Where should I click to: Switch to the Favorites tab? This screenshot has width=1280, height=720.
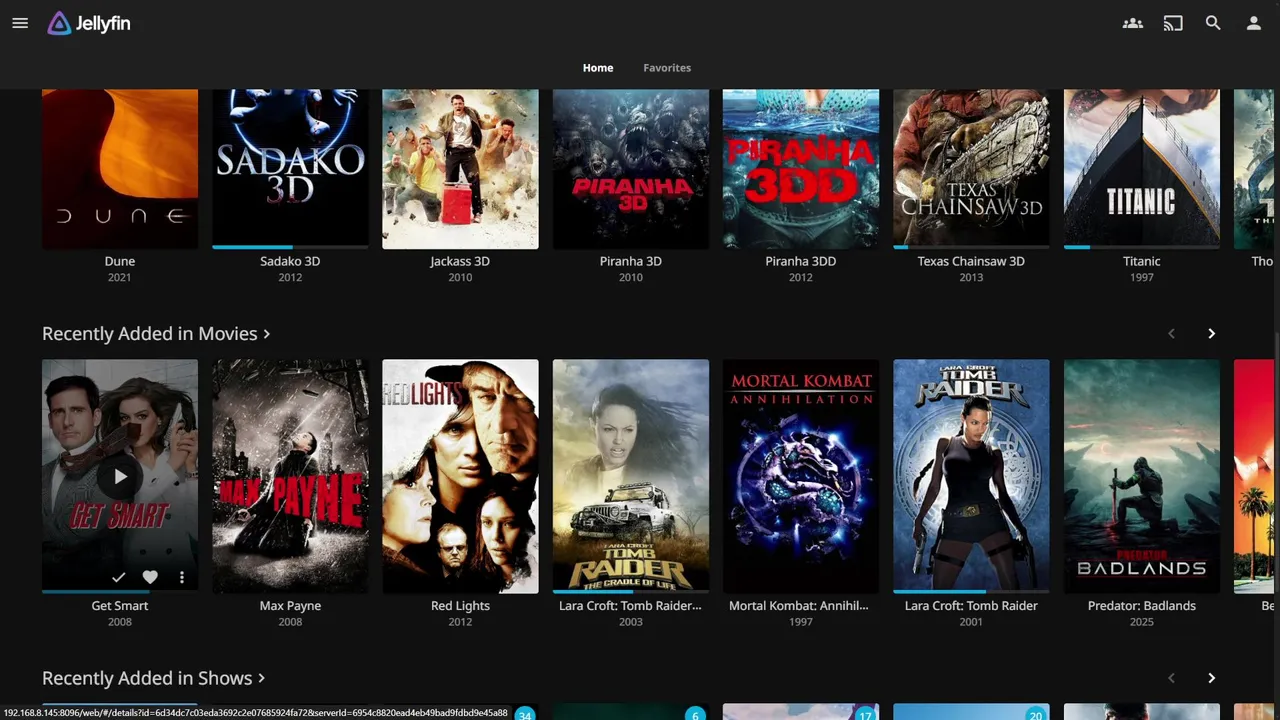click(x=667, y=68)
